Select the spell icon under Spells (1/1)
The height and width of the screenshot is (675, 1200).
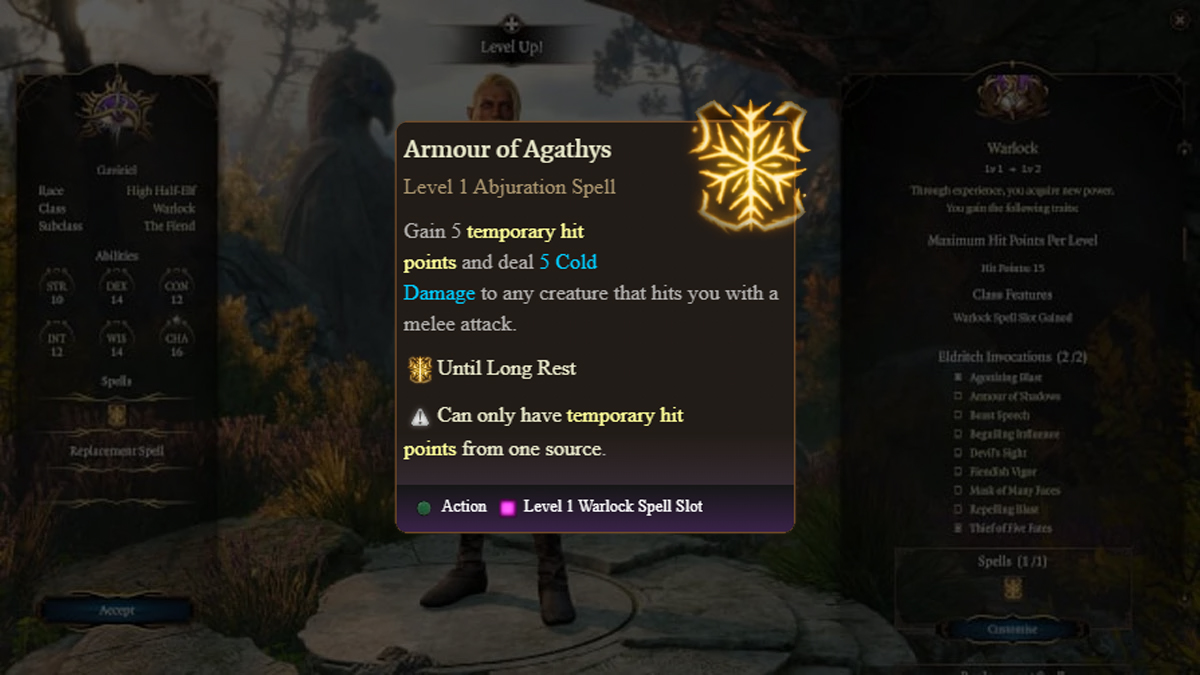1013,588
